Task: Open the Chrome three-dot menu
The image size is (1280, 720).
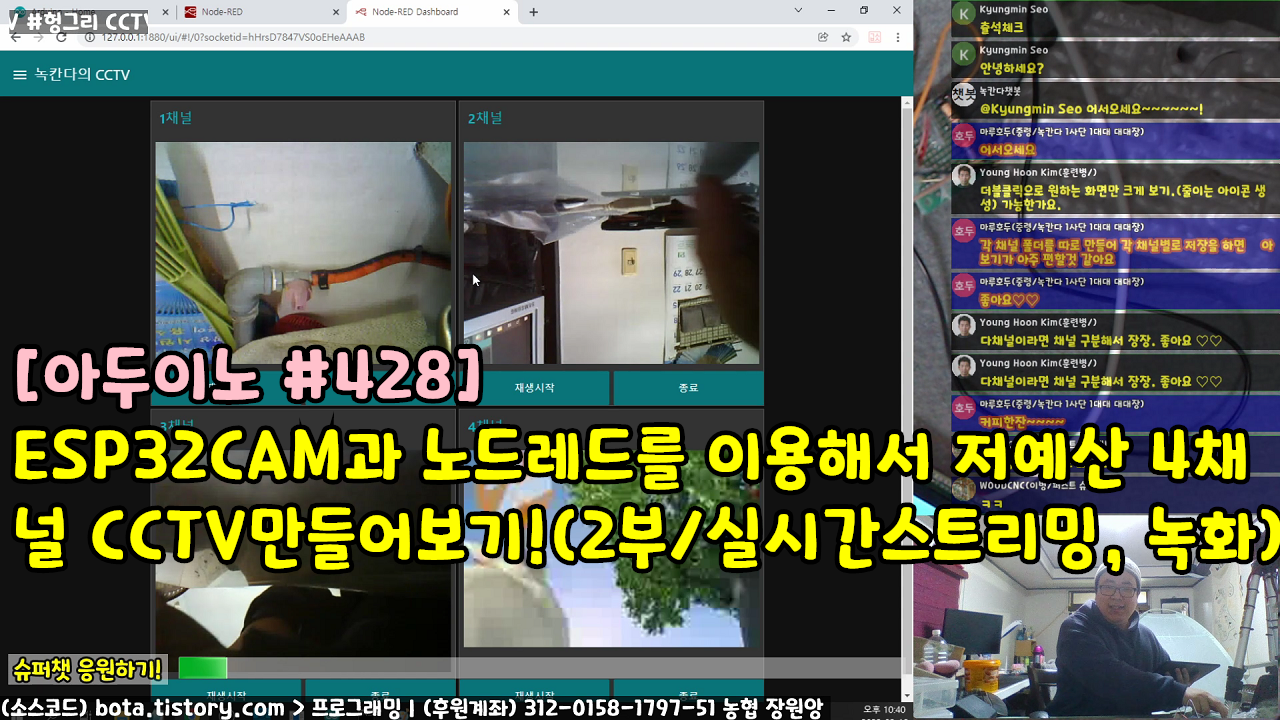Action: 899,37
